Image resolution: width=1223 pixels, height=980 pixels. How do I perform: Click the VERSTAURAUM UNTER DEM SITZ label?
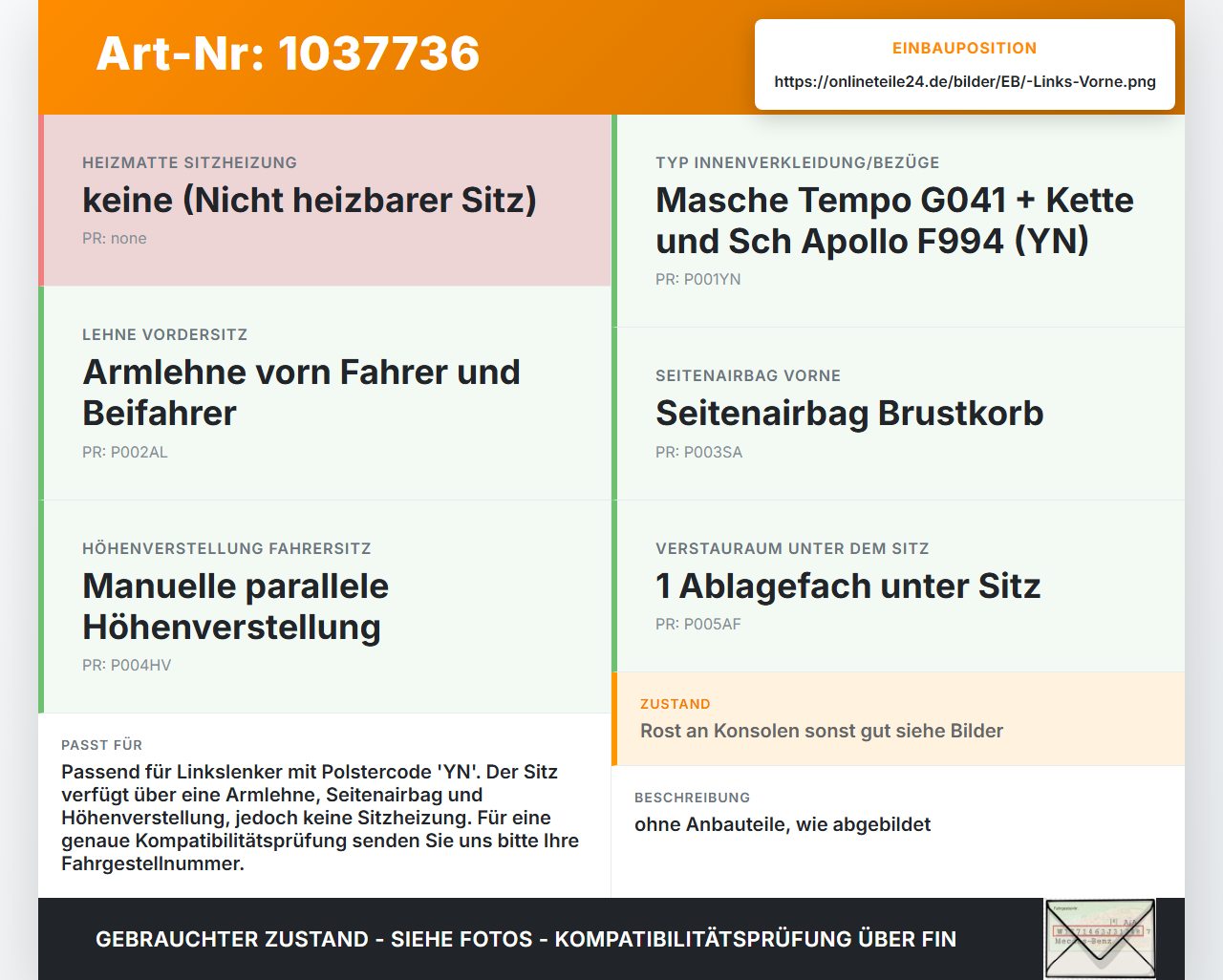point(792,548)
